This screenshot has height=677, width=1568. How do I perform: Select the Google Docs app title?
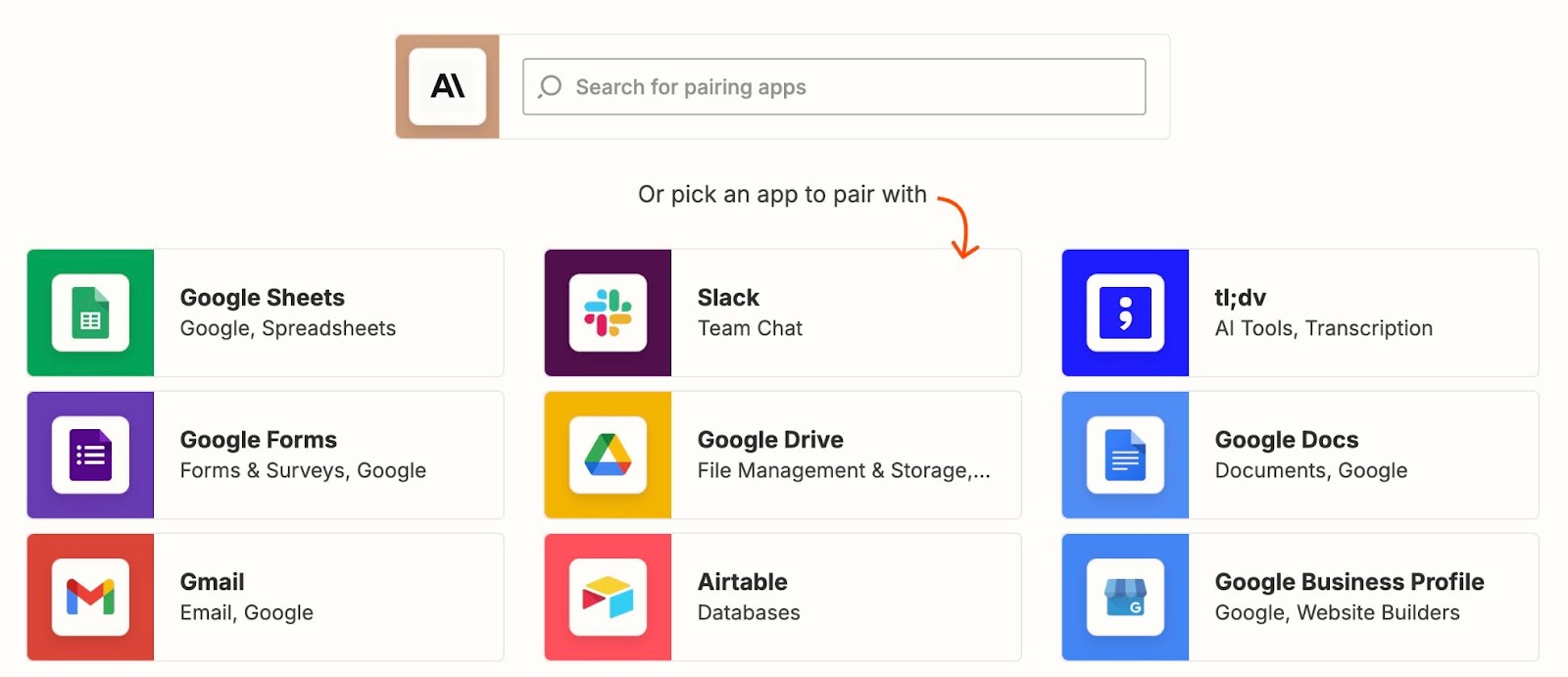coord(1287,440)
